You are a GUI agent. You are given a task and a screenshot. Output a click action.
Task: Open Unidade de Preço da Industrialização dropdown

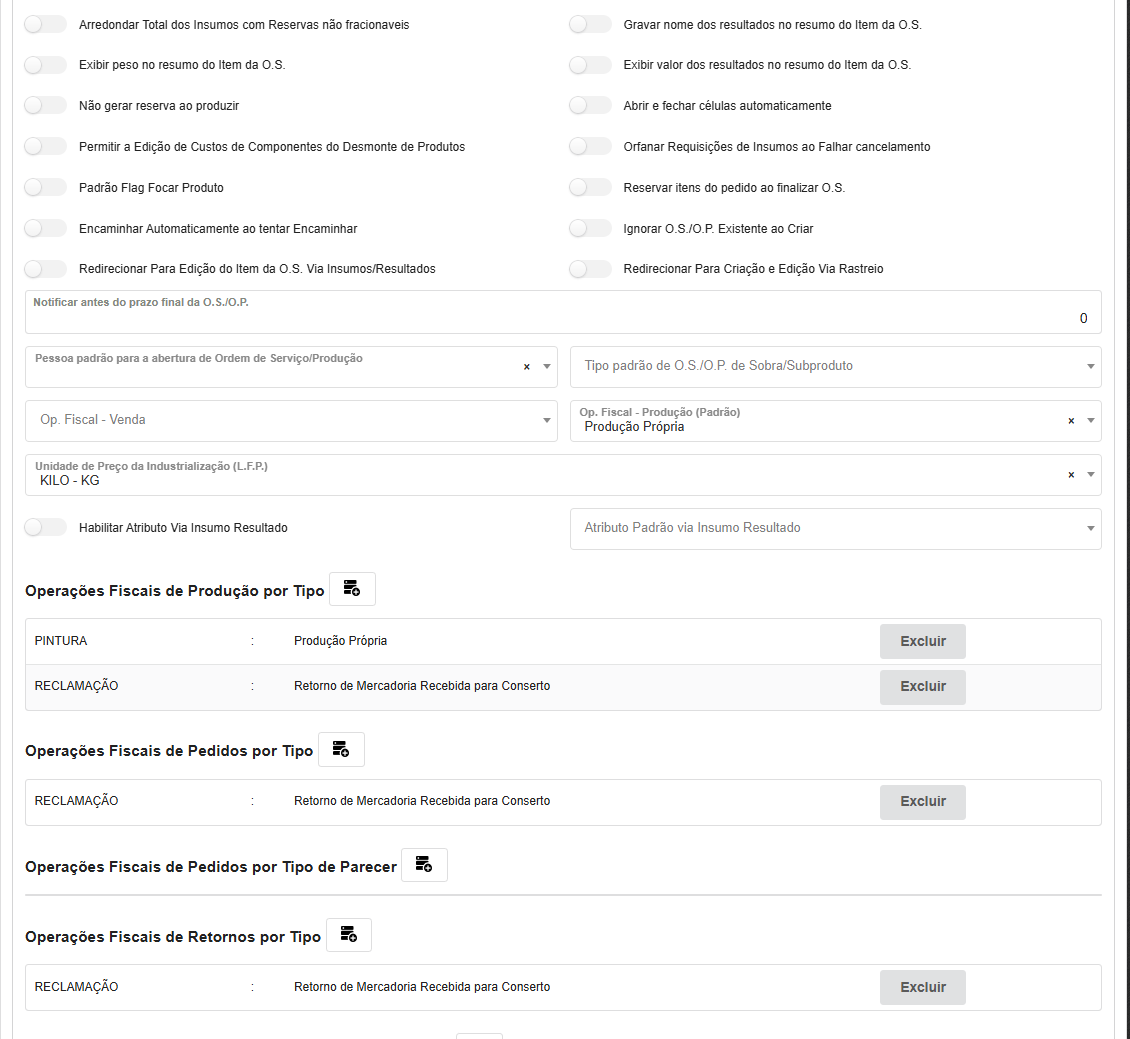pyautogui.click(x=1091, y=475)
